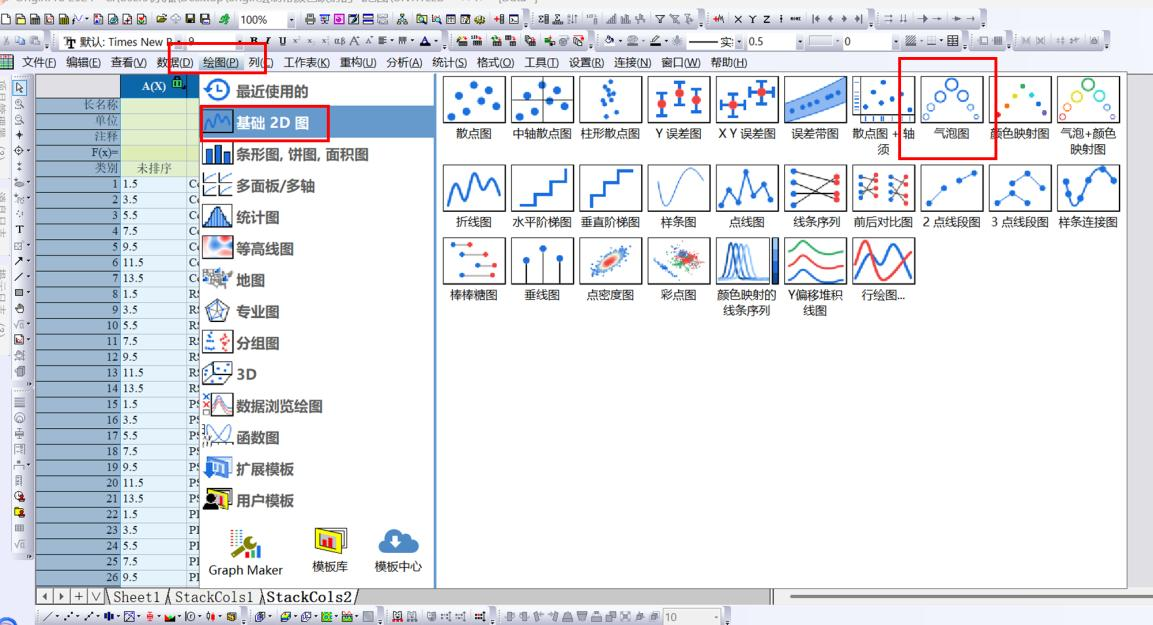Select the A(X) column header
1153x625 pixels.
pyautogui.click(x=154, y=86)
